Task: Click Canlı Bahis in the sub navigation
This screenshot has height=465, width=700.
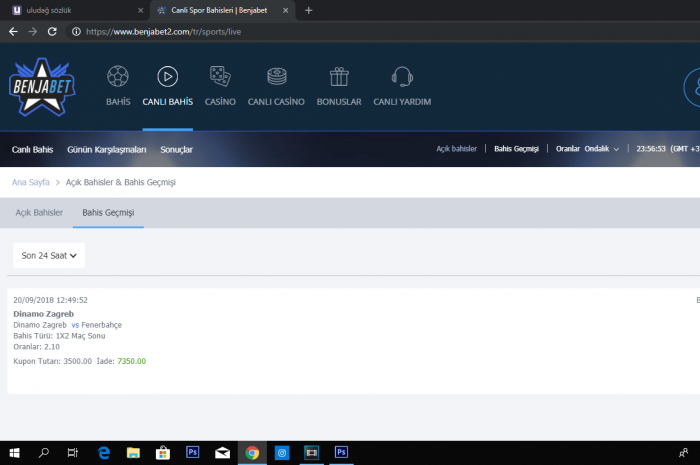Action: coord(32,149)
